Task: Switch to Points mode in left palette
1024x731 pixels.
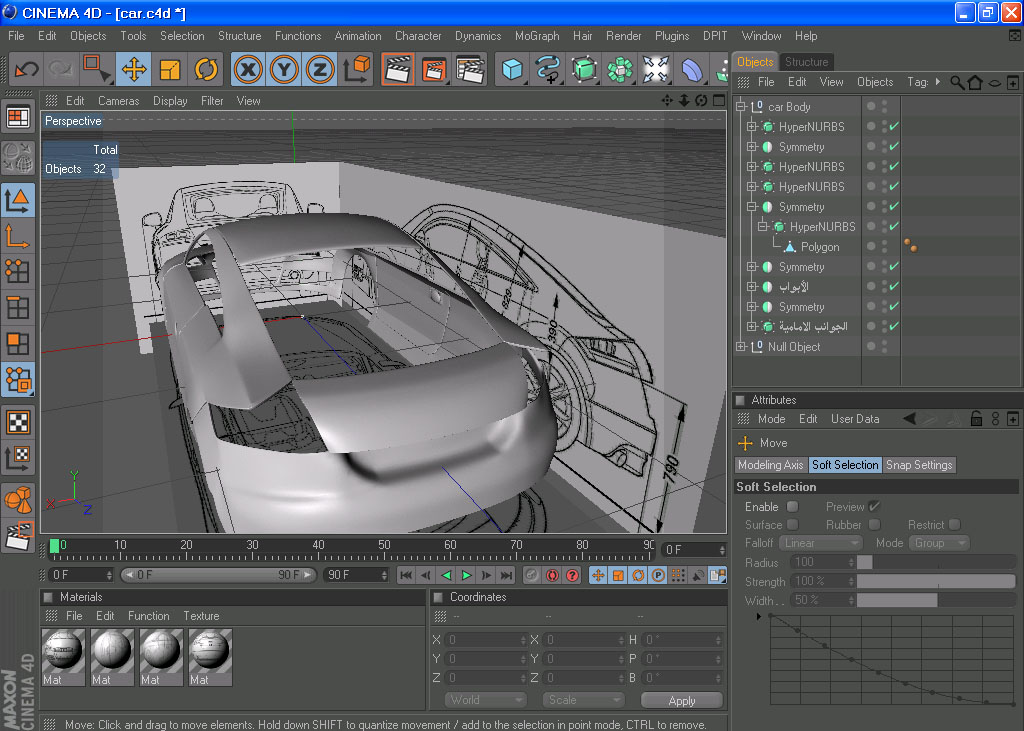Action: [18, 271]
